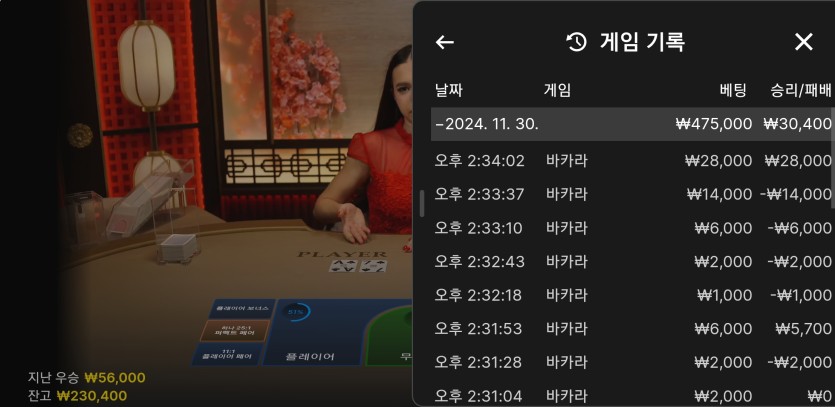Open the 오후 2:31:28 baccarat record
The height and width of the screenshot is (407, 835).
[631, 363]
